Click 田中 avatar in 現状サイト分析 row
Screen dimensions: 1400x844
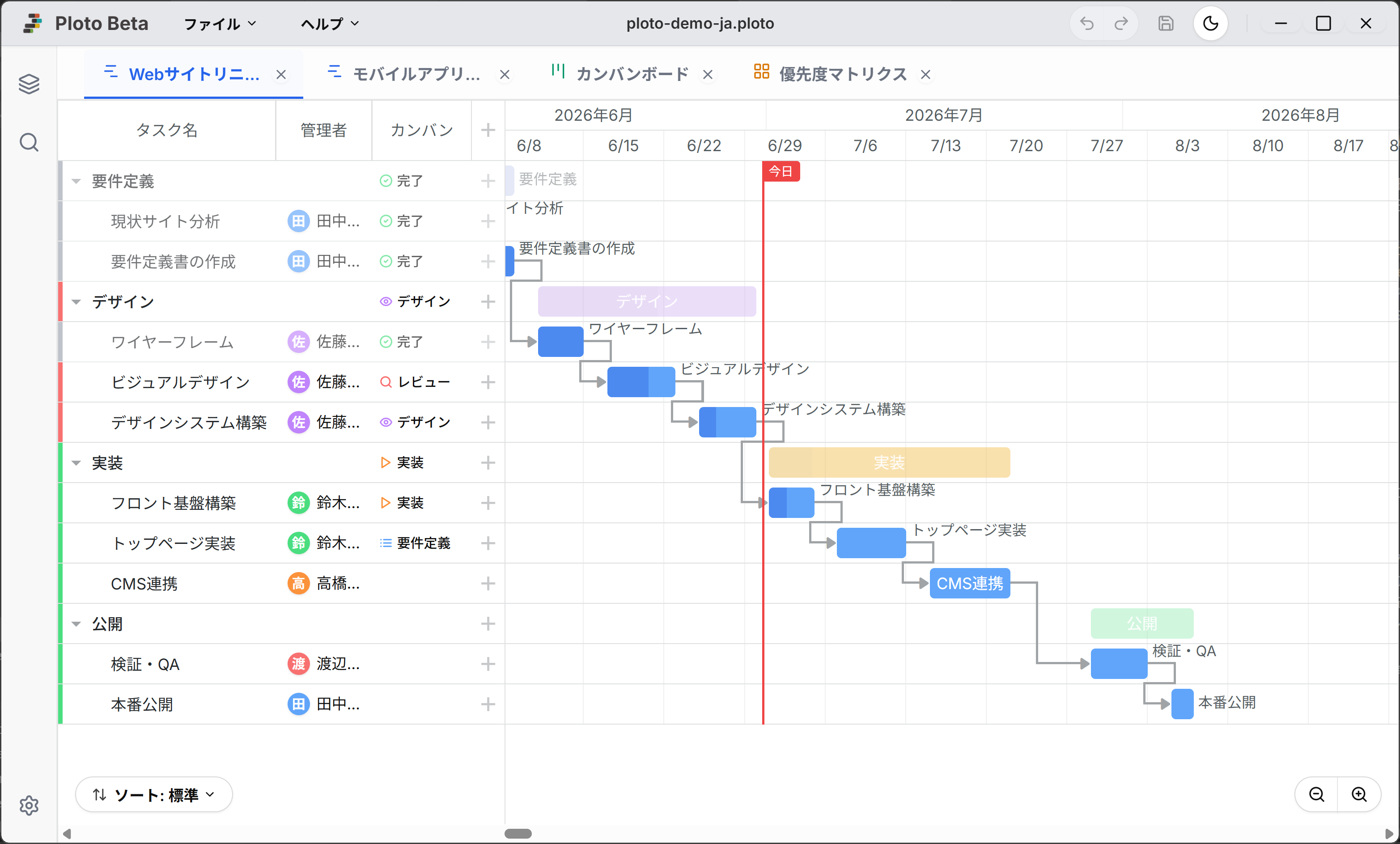[298, 221]
